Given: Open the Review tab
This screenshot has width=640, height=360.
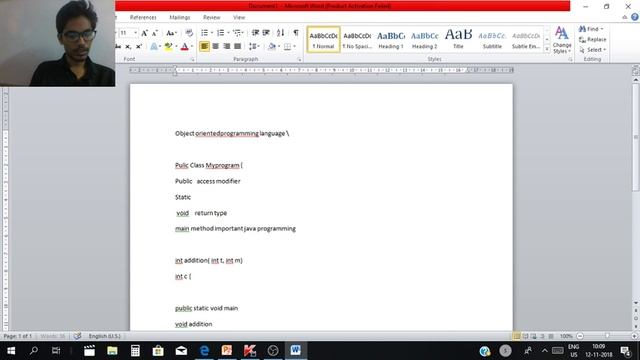Looking at the screenshot, I should 211,18.
